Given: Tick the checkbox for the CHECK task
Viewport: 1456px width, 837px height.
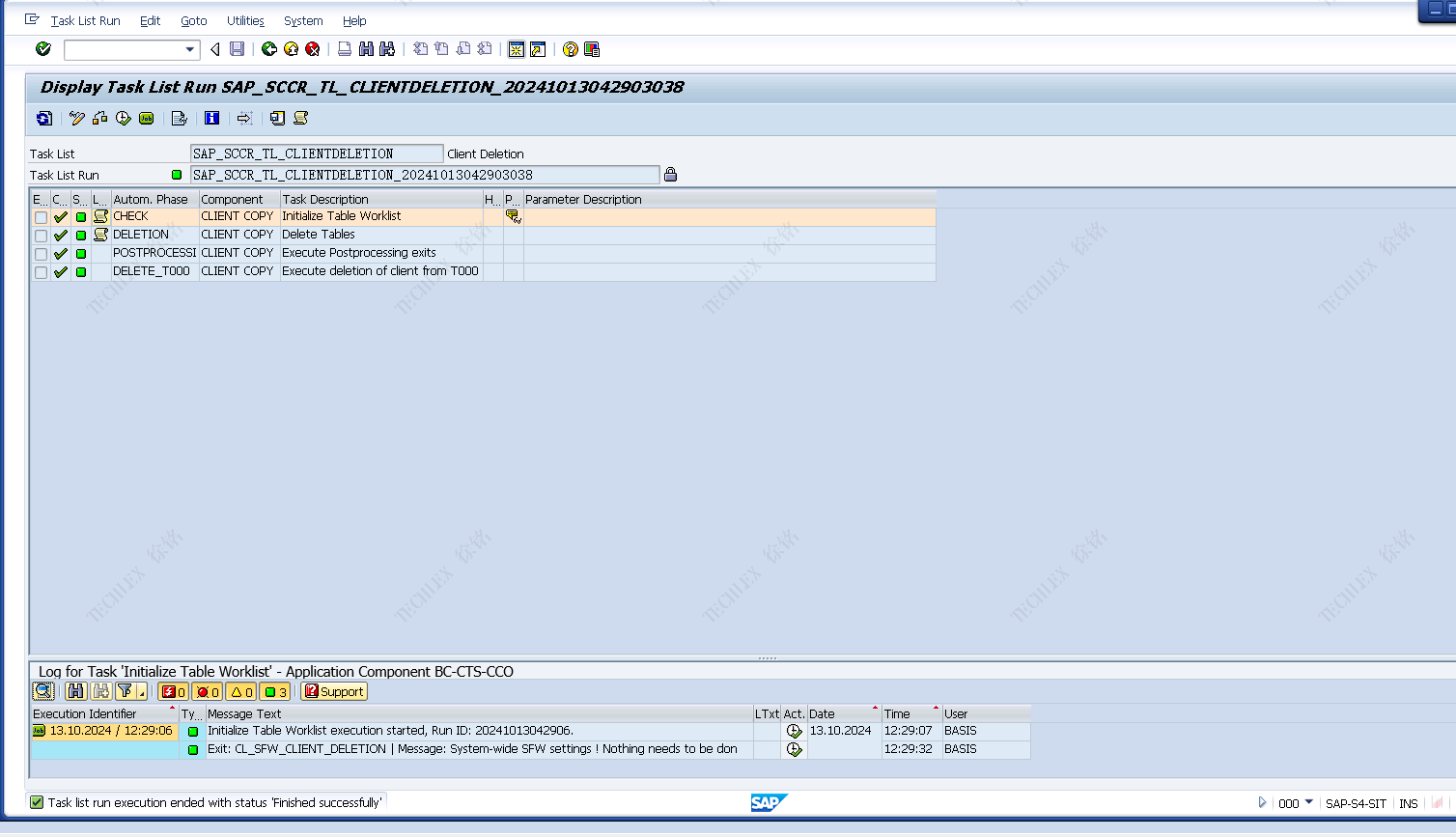Looking at the screenshot, I should pos(41,217).
